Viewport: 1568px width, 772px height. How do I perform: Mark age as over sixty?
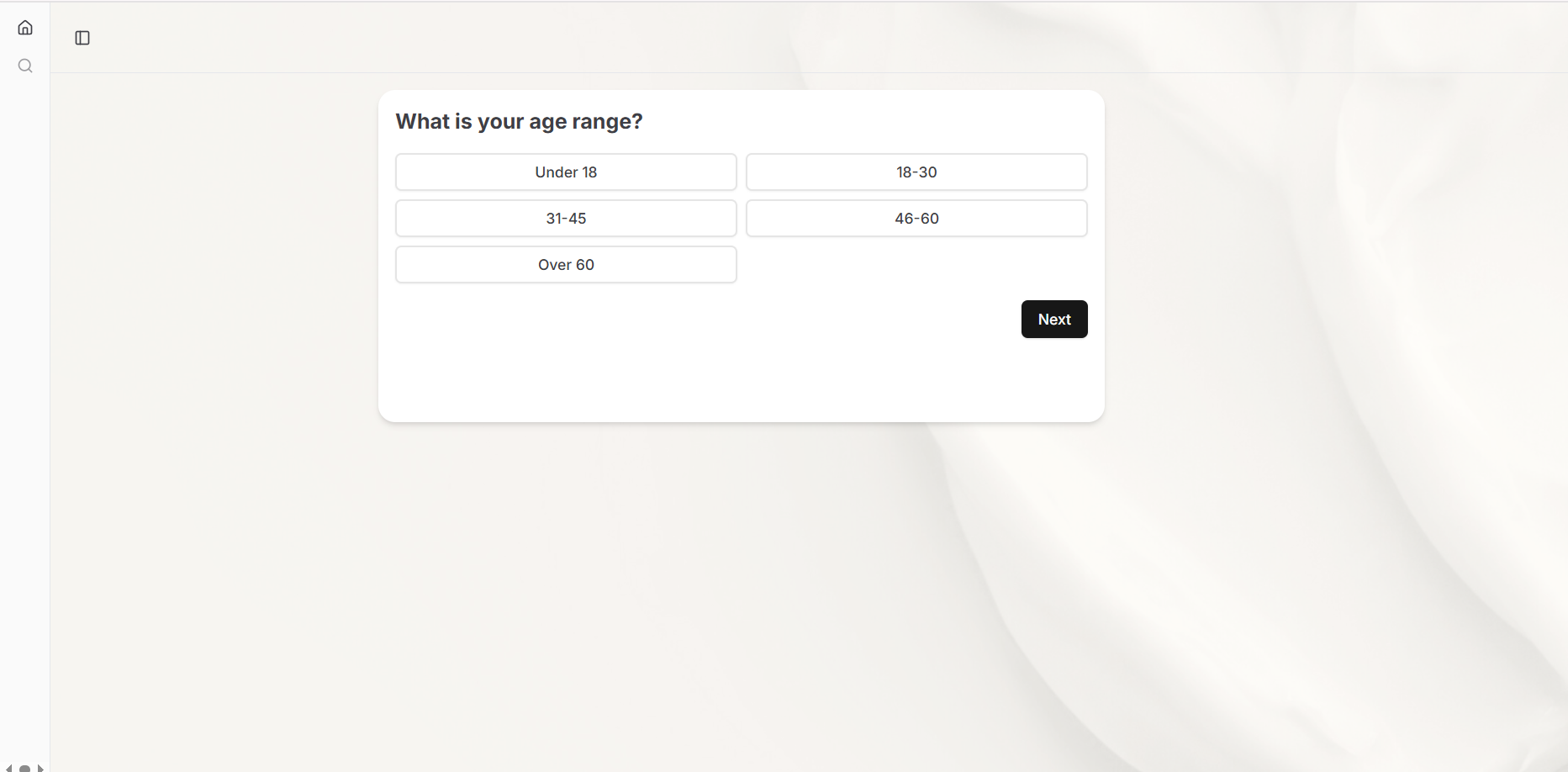coord(566,265)
